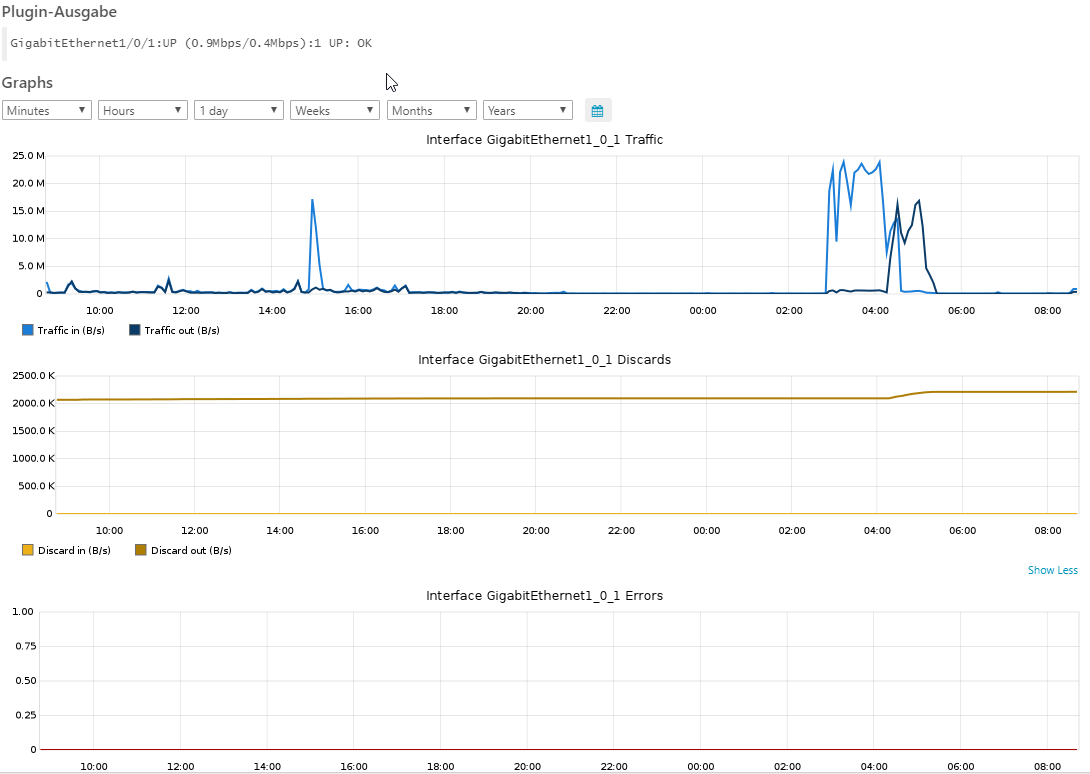1090x774 pixels.
Task: Click the Interface GigabitEthernet1_0_1 Traffic title
Action: 544,140
